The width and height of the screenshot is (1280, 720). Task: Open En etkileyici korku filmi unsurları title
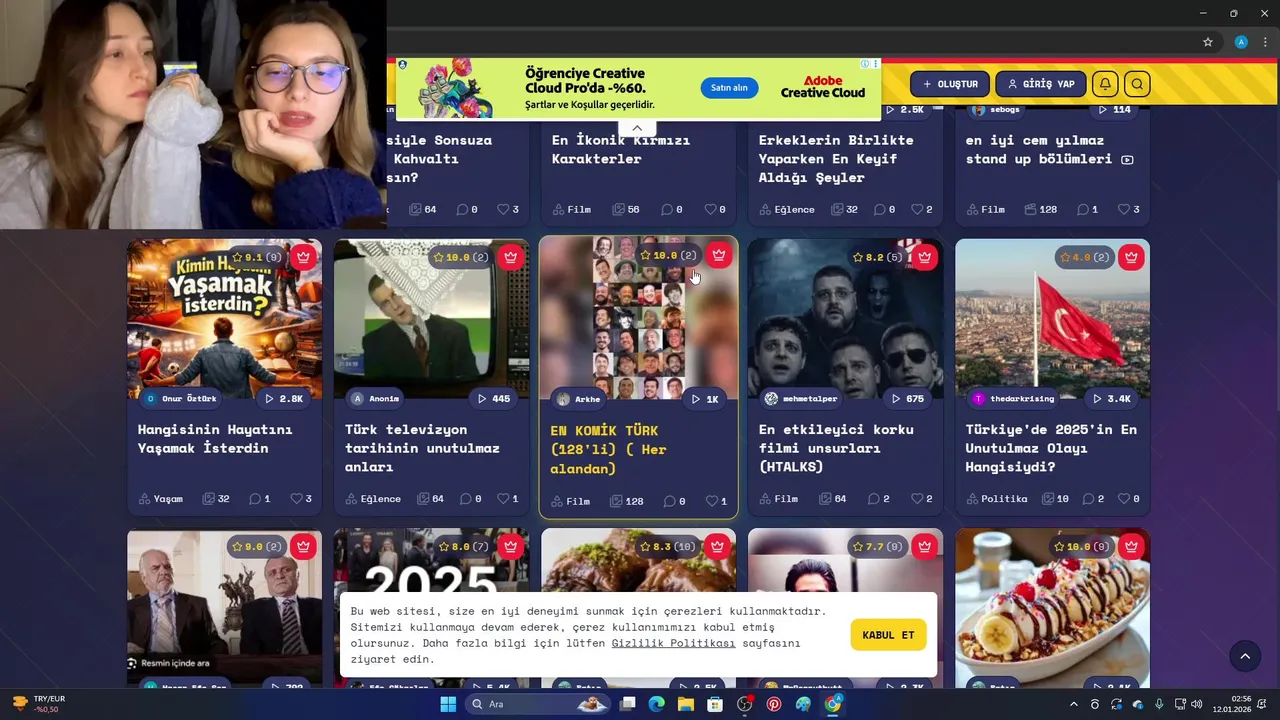(836, 448)
